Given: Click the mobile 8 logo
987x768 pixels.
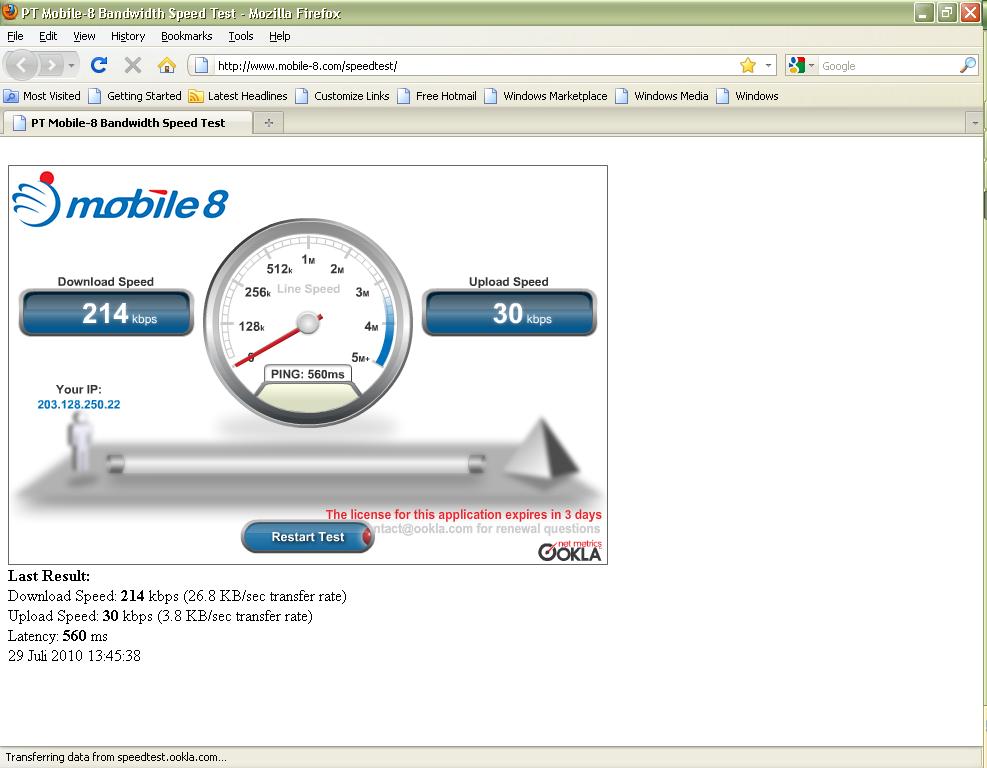Looking at the screenshot, I should (x=120, y=200).
